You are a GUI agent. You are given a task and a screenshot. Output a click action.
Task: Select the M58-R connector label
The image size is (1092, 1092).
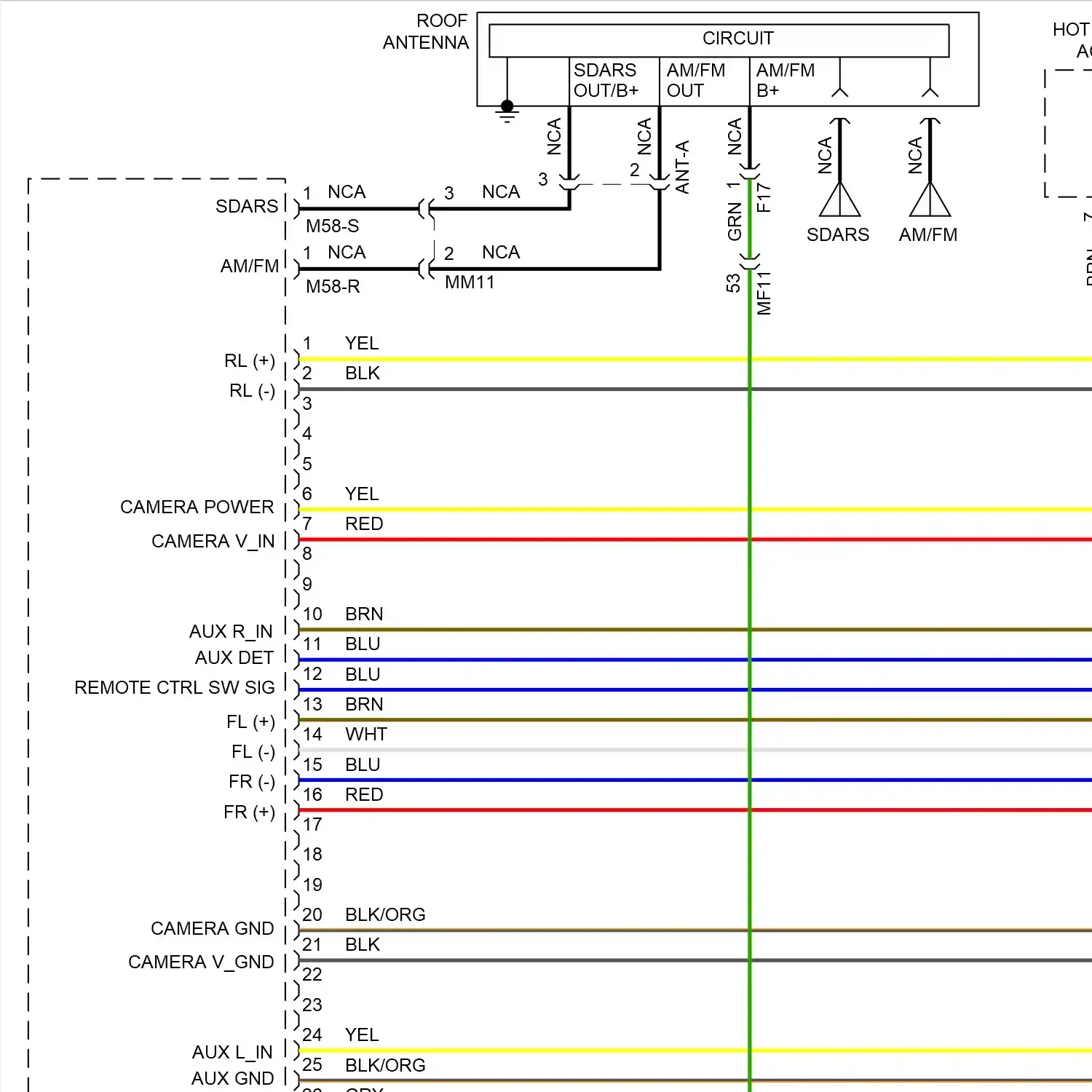click(x=333, y=286)
